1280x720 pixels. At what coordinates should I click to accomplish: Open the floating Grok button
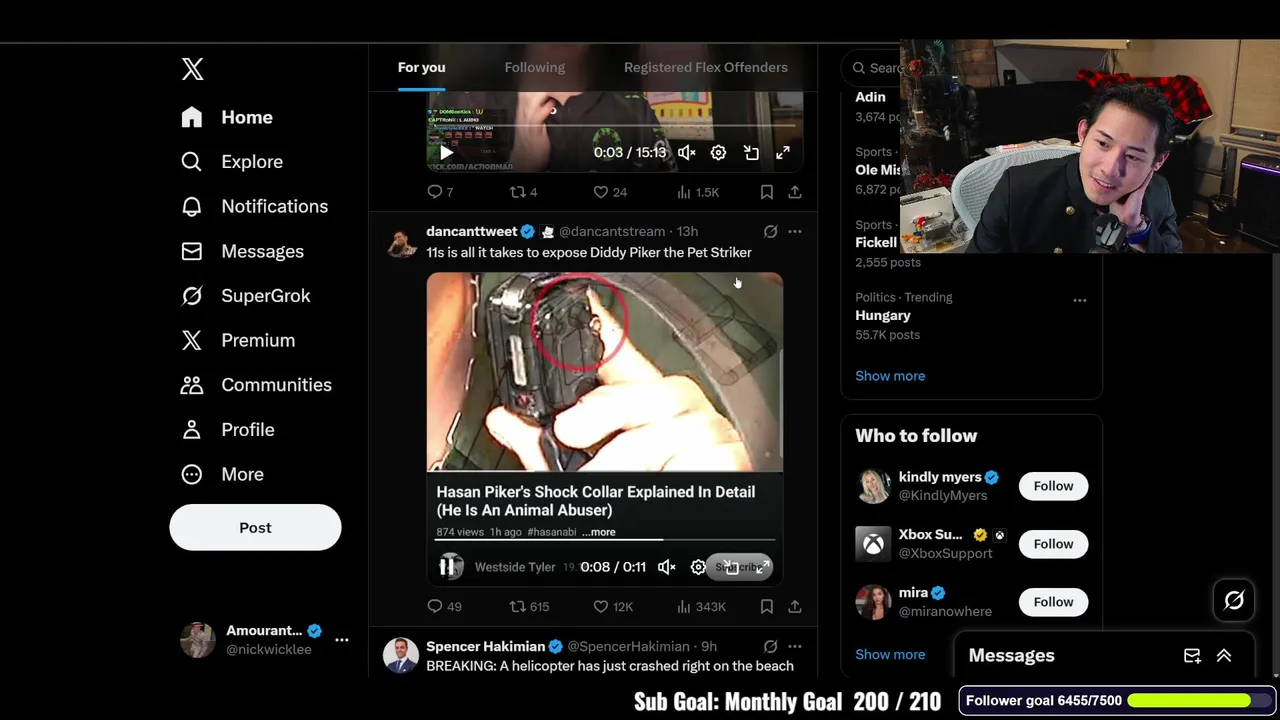coord(1234,600)
